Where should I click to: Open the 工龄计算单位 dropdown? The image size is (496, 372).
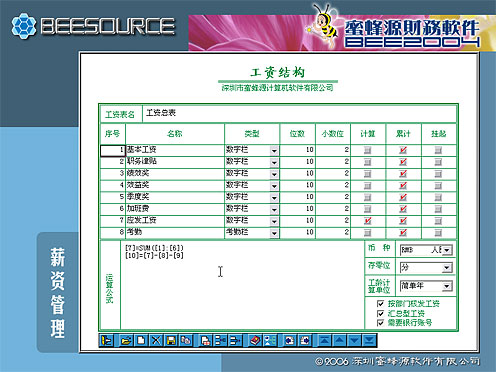tap(447, 286)
